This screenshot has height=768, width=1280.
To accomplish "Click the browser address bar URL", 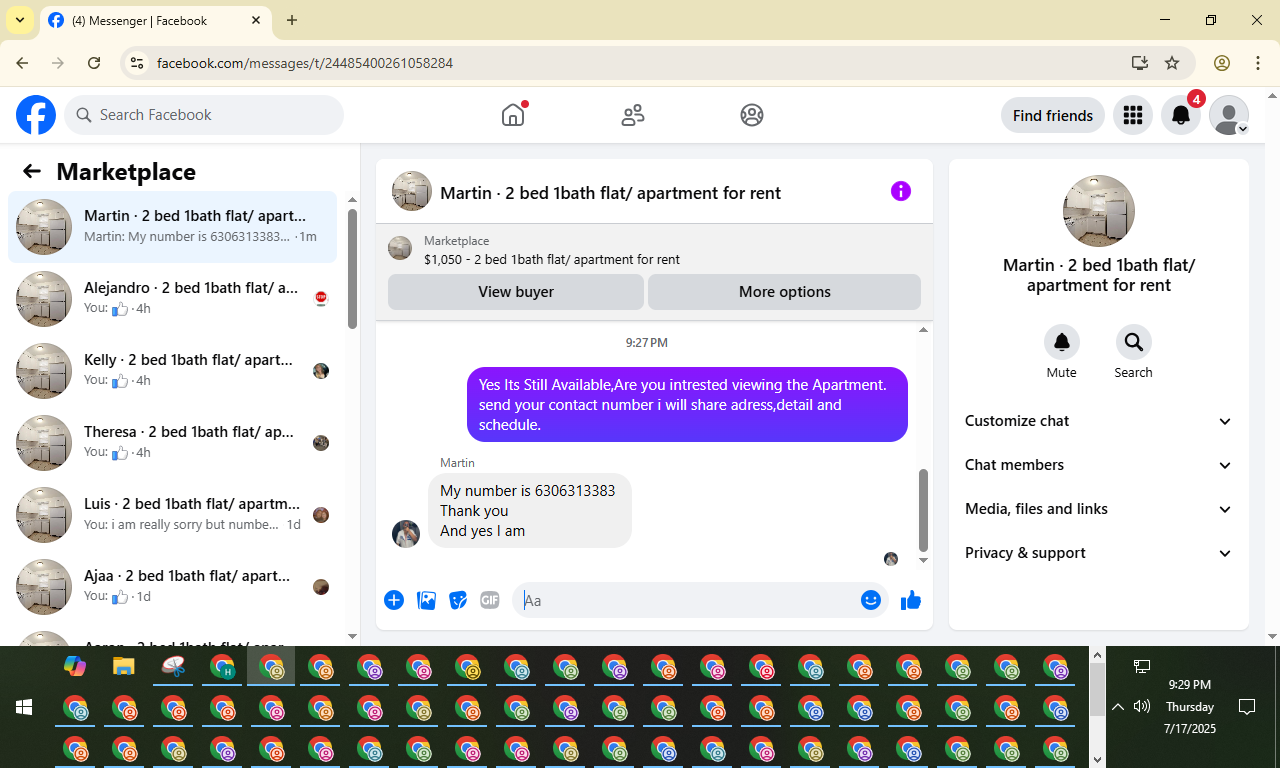I will (x=305, y=63).
